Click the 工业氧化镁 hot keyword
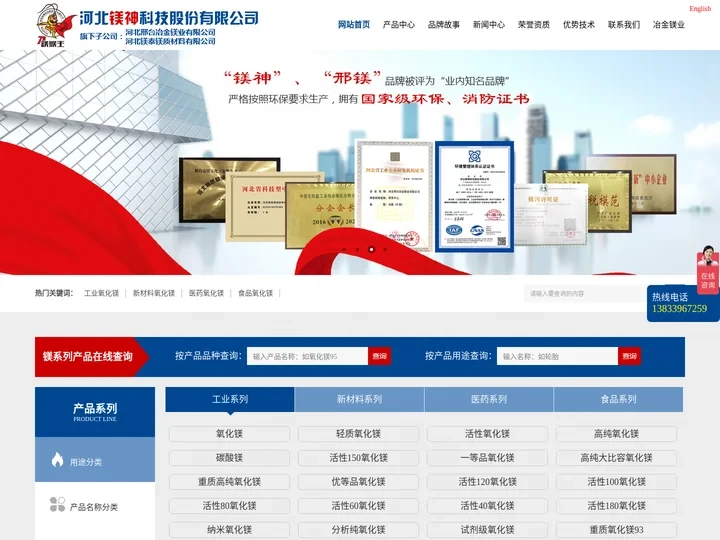 [x=101, y=293]
